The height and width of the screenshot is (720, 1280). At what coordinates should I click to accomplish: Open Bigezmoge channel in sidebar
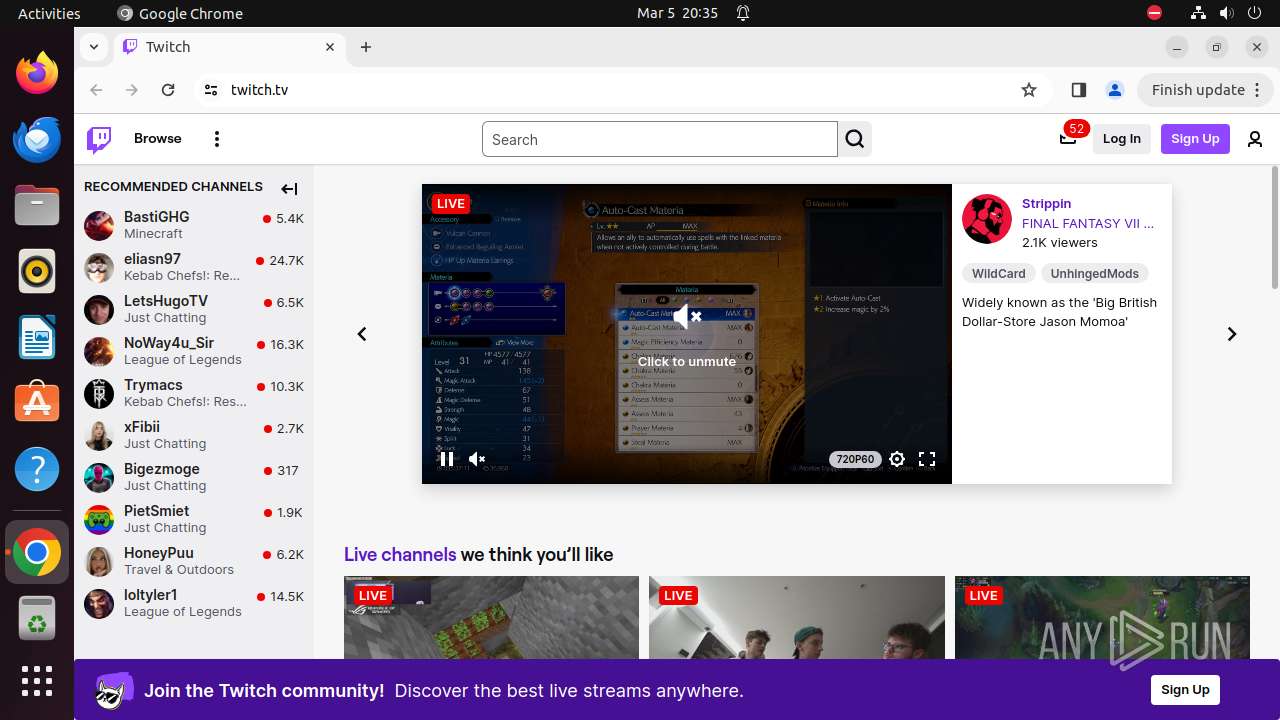194,477
